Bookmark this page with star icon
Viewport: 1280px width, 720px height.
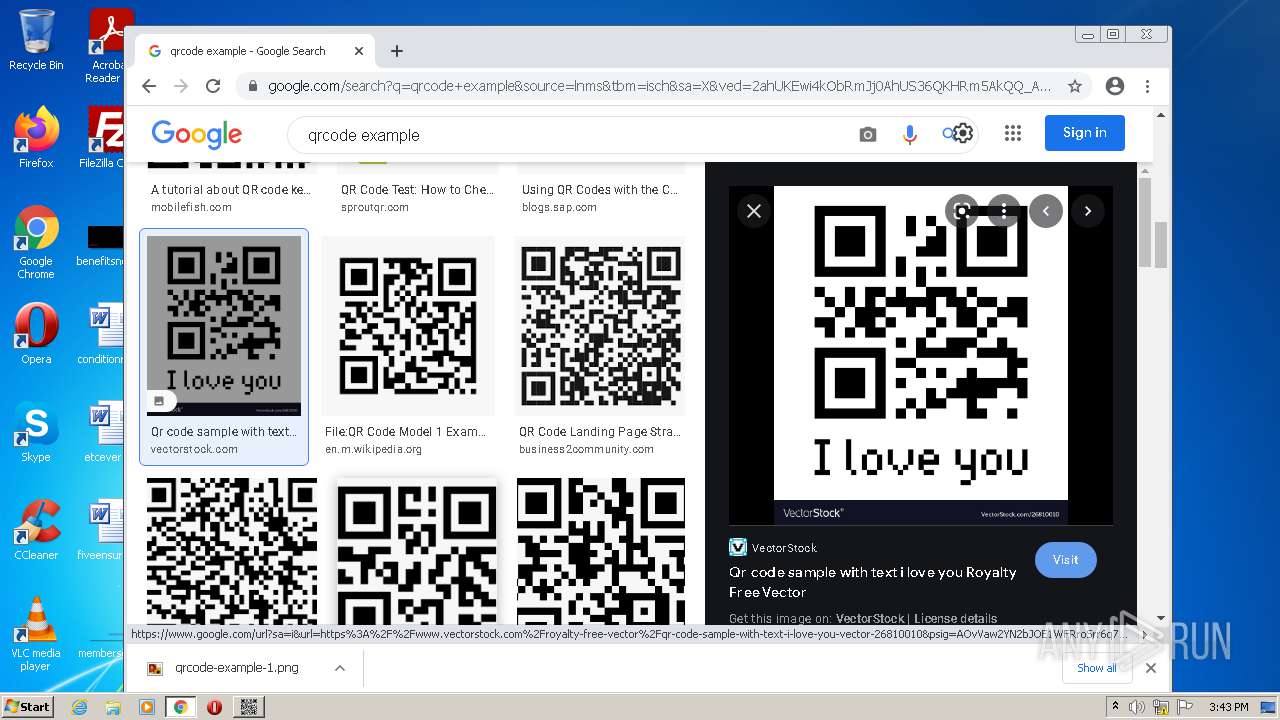tap(1075, 86)
